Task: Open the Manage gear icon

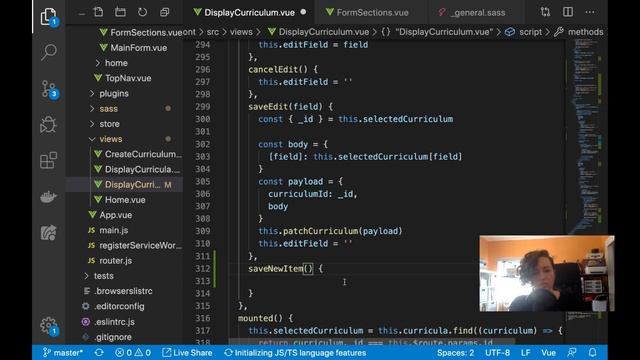Action: (49, 325)
